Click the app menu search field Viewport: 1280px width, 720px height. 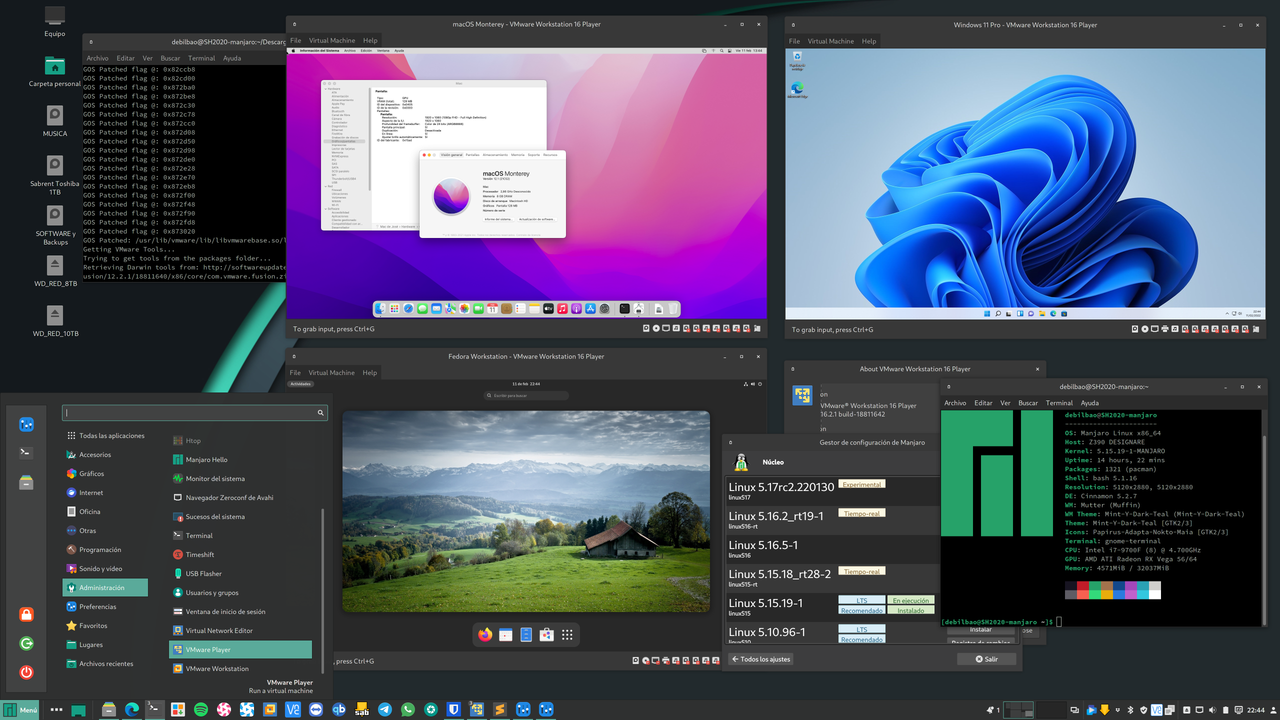tap(195, 412)
